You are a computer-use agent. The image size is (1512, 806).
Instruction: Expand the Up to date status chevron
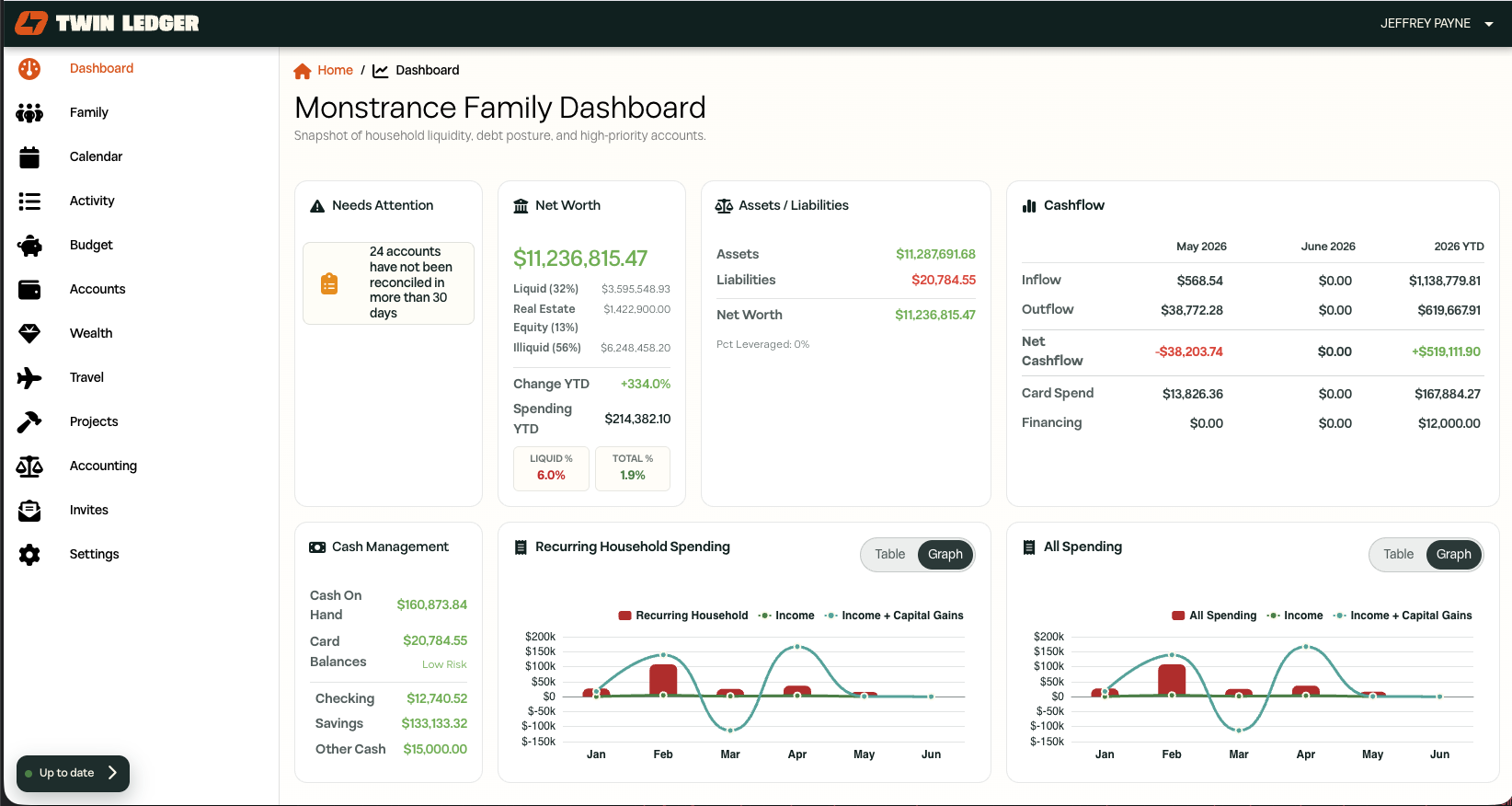[112, 773]
